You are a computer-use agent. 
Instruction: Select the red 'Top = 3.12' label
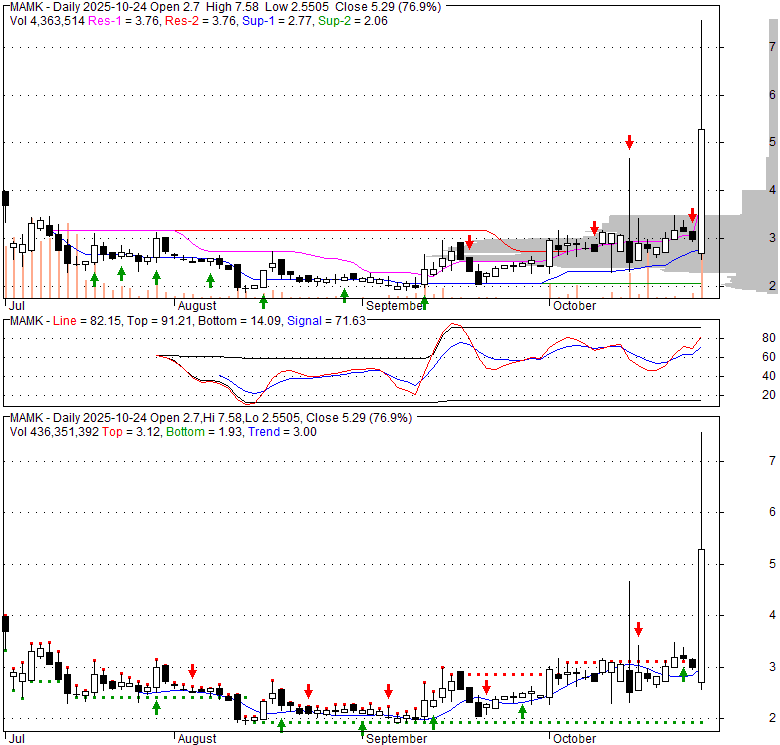point(132,432)
